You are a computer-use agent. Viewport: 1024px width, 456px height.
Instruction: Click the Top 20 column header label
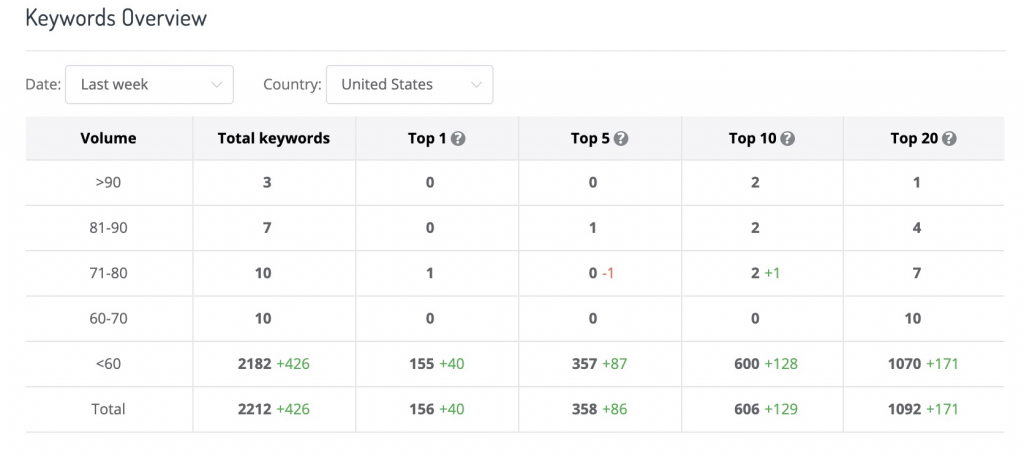[914, 138]
